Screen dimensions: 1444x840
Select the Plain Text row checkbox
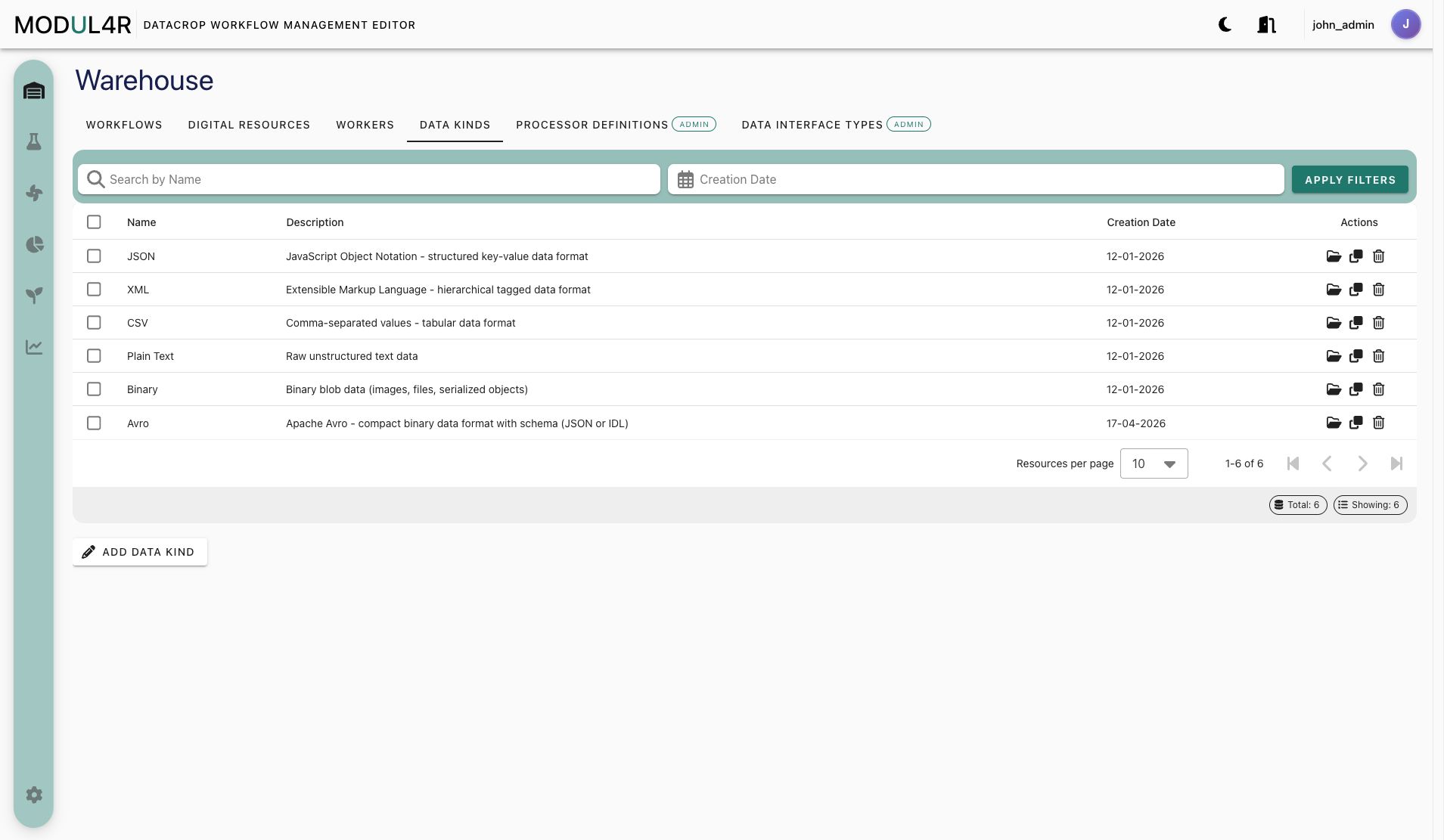coord(94,356)
